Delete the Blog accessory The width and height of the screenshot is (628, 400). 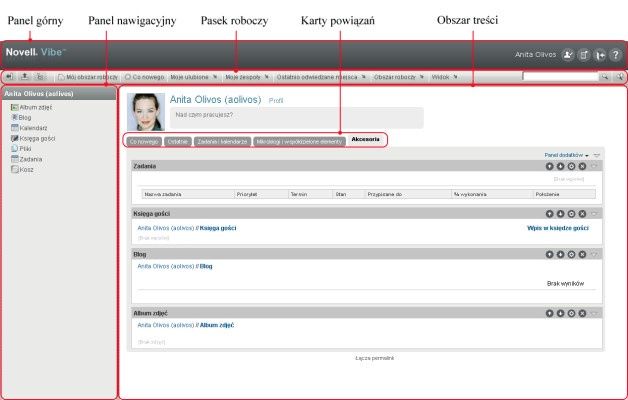coord(582,254)
